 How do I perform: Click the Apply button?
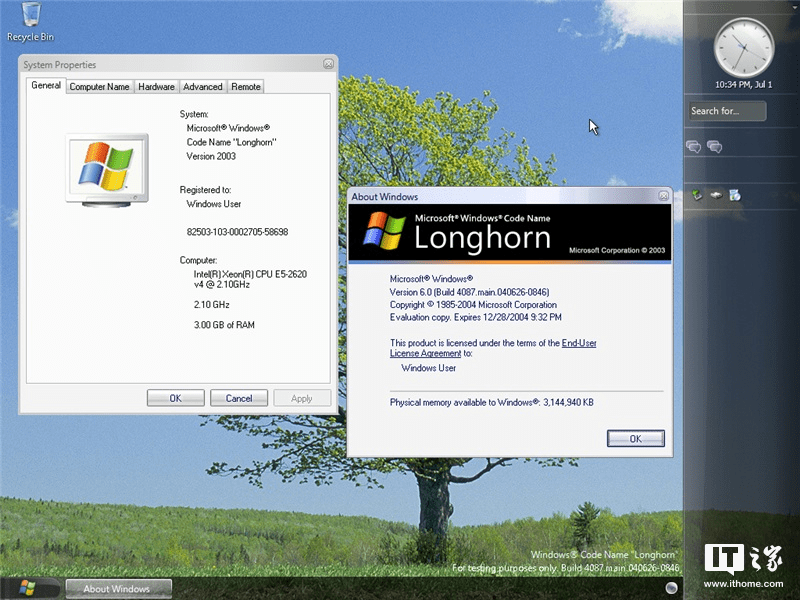tap(302, 397)
